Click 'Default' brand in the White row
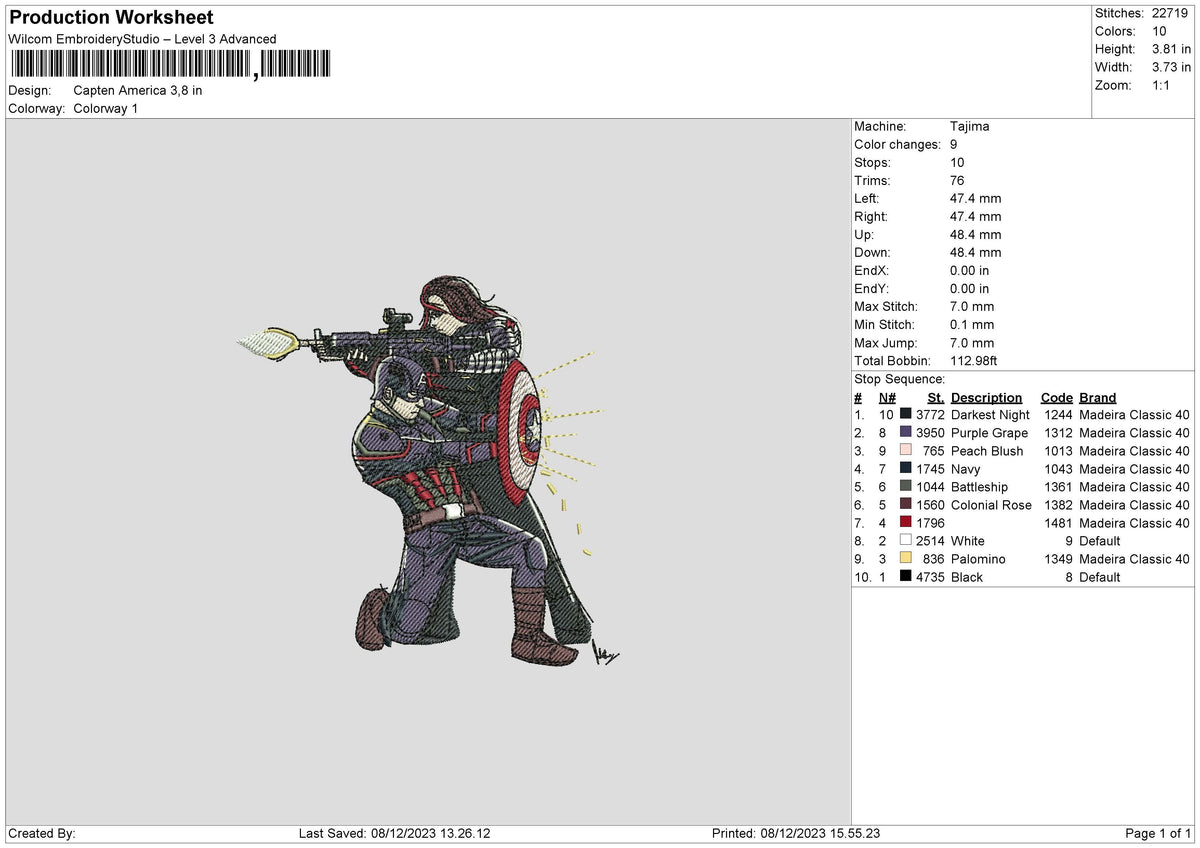Viewport: 1200px width, 848px height. (x=1101, y=540)
